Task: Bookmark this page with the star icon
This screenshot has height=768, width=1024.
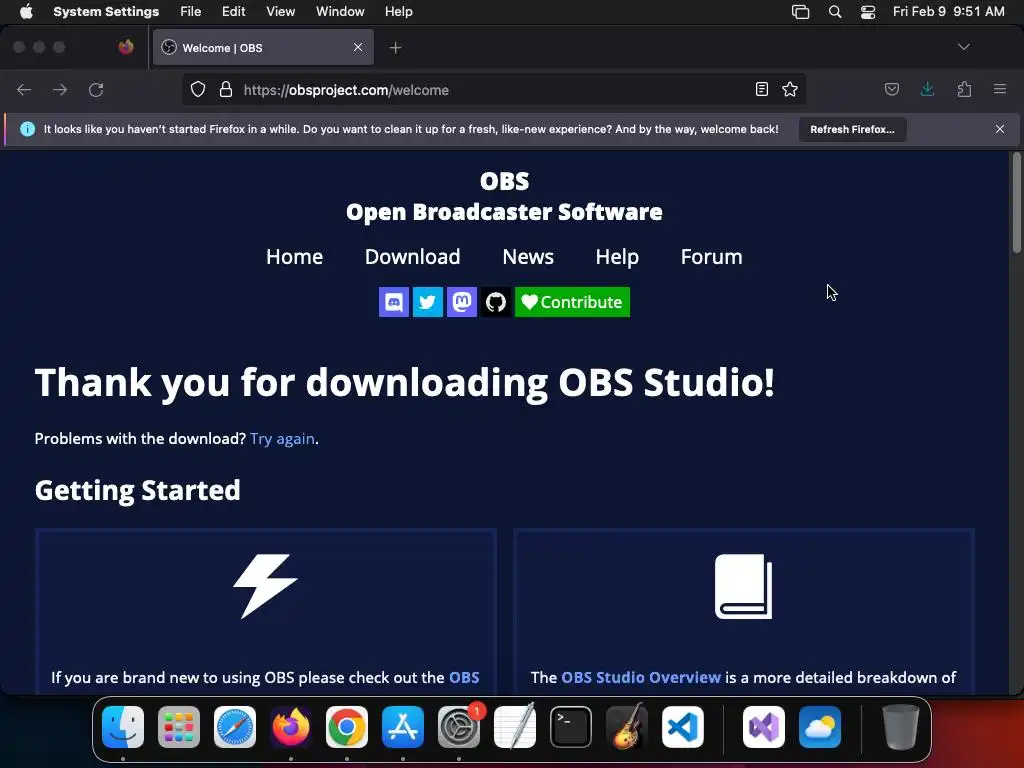Action: (x=790, y=89)
